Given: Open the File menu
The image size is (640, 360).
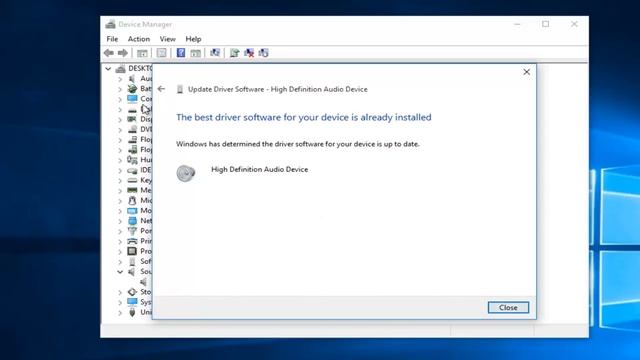Looking at the screenshot, I should 112,39.
